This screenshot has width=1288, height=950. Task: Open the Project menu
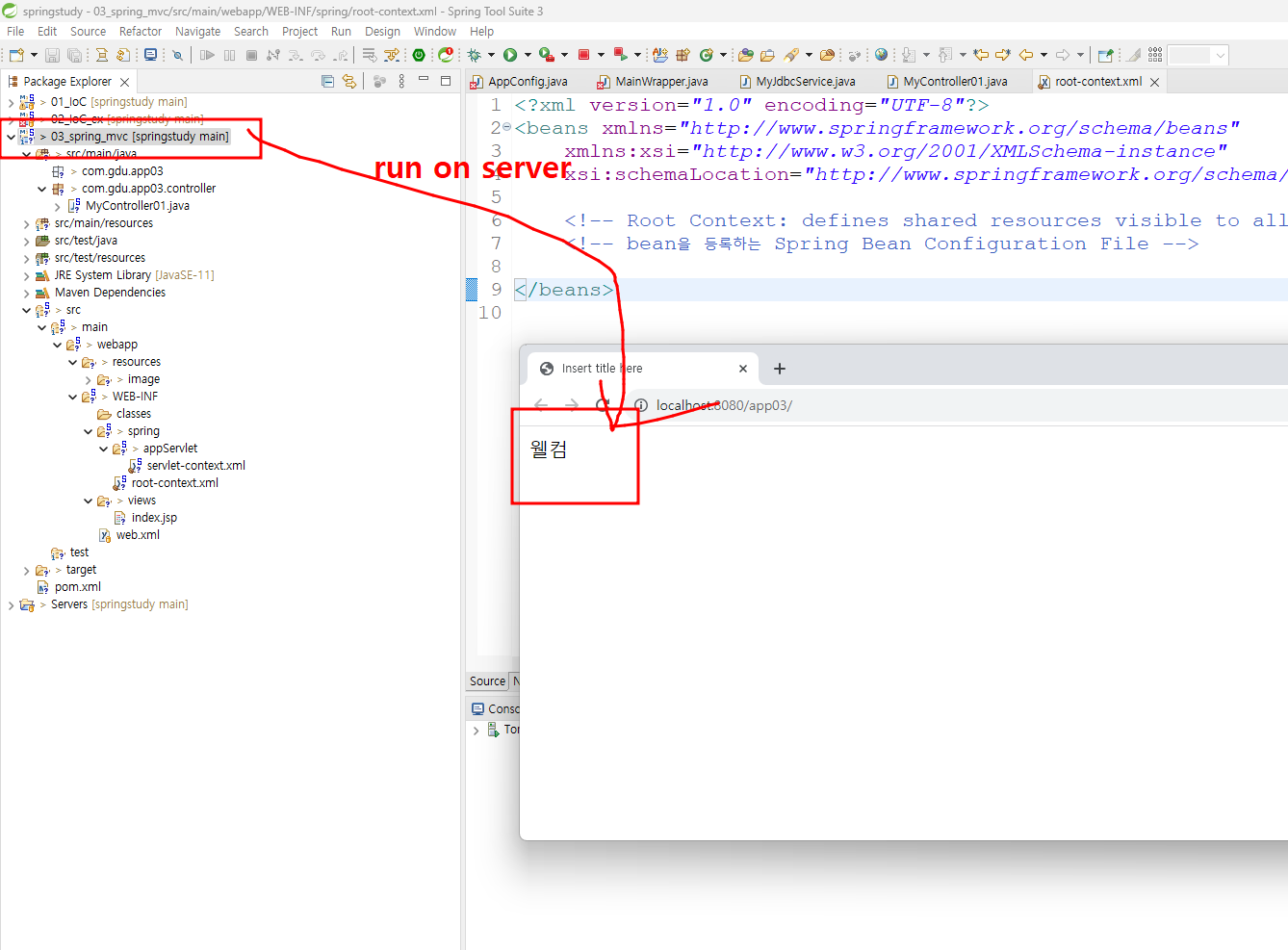(x=299, y=32)
